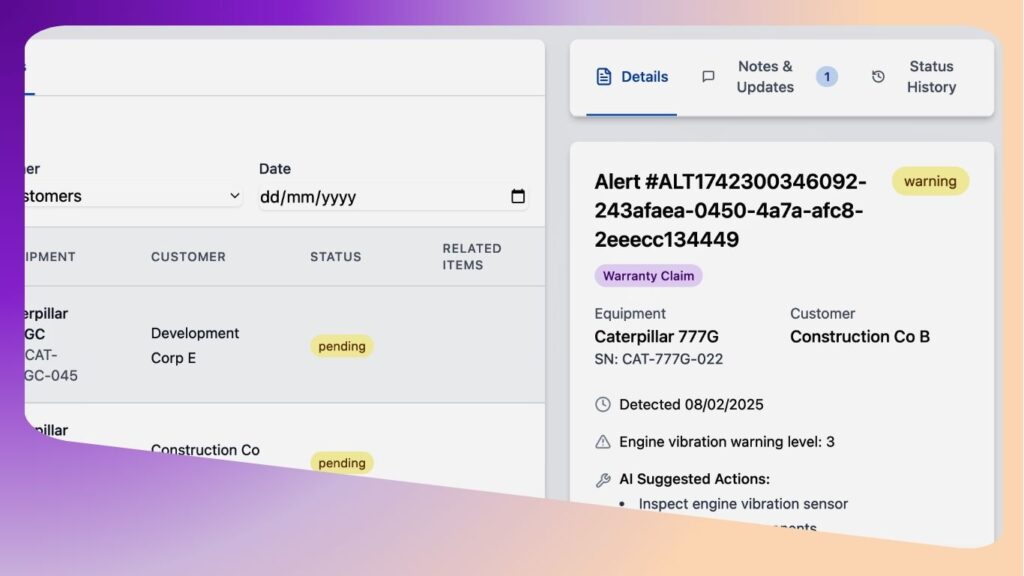Click the detected clock icon
Screen dimensions: 1024x576
click(x=603, y=405)
